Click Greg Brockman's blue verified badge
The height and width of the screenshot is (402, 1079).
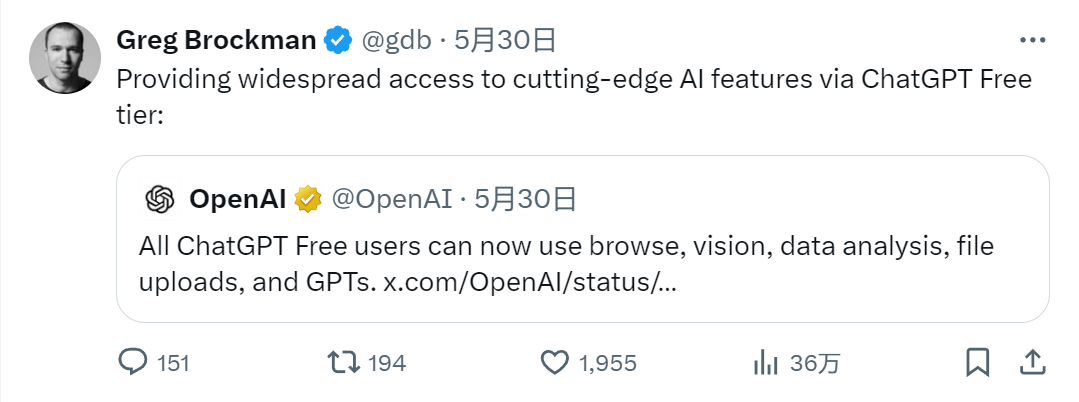click(339, 40)
